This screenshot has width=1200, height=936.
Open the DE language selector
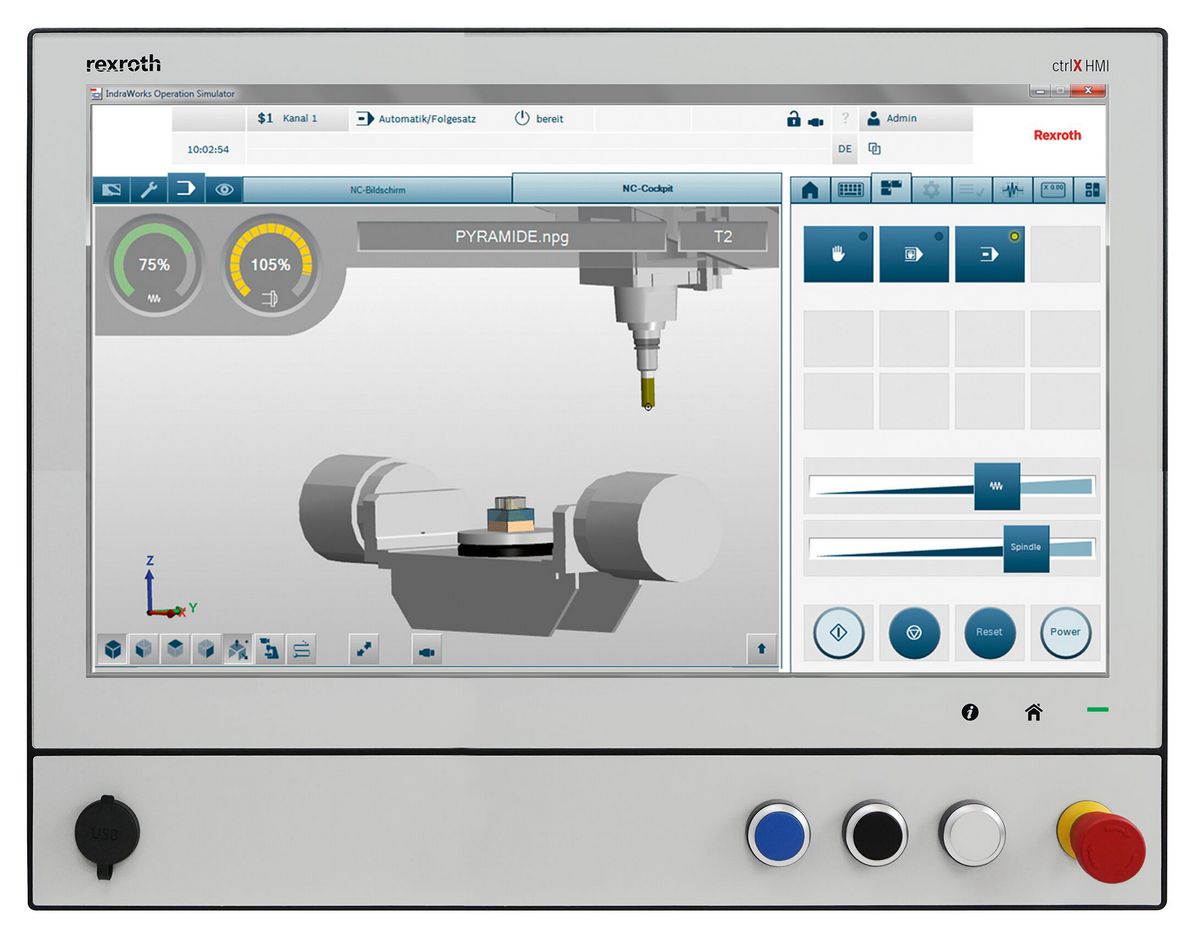pyautogui.click(x=844, y=149)
